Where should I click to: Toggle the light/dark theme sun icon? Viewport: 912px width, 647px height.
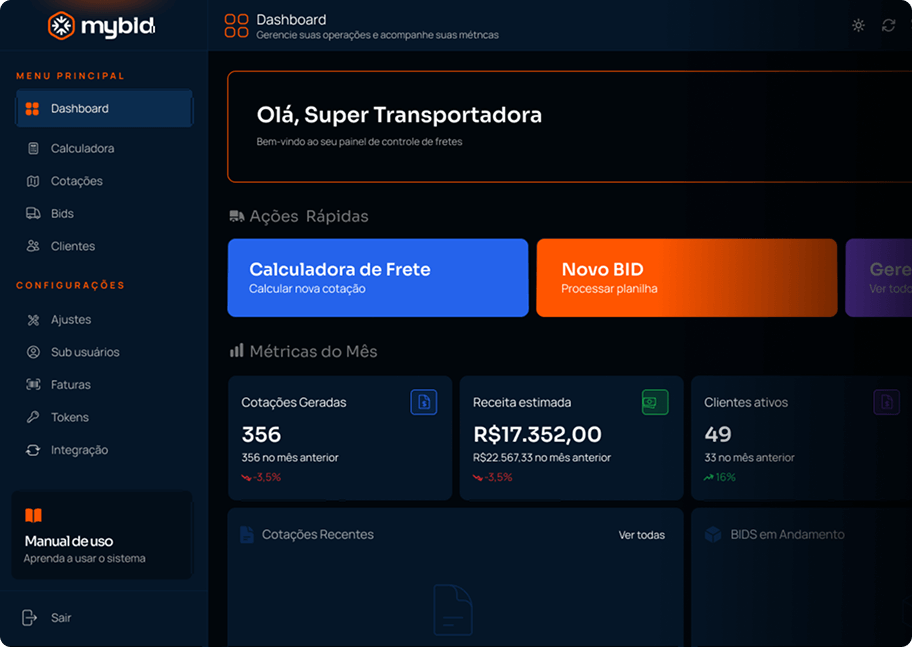[x=858, y=26]
